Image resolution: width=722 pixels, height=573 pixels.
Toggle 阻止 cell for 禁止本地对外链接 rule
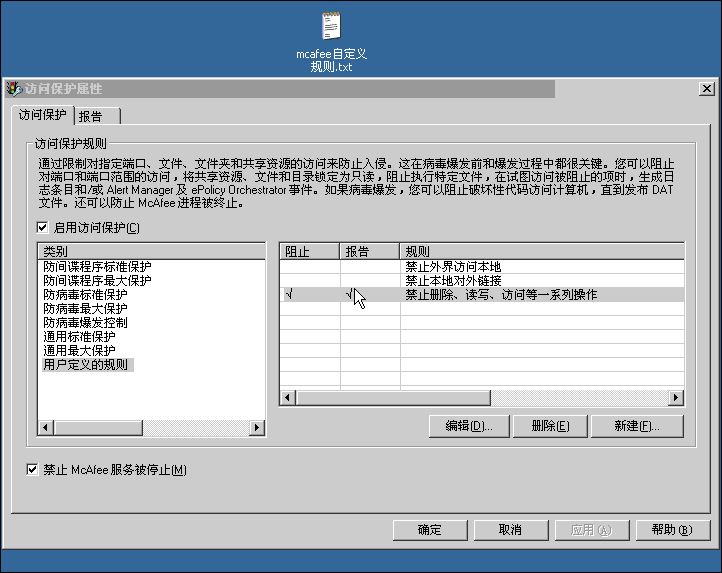[309, 281]
